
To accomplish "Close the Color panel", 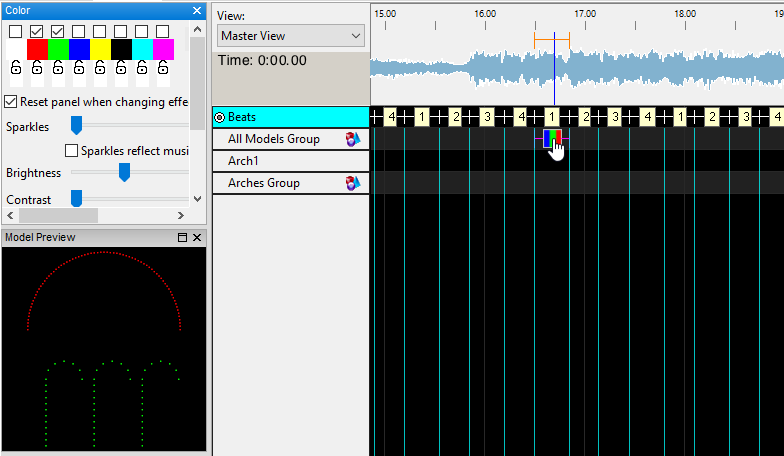I will (197, 11).
